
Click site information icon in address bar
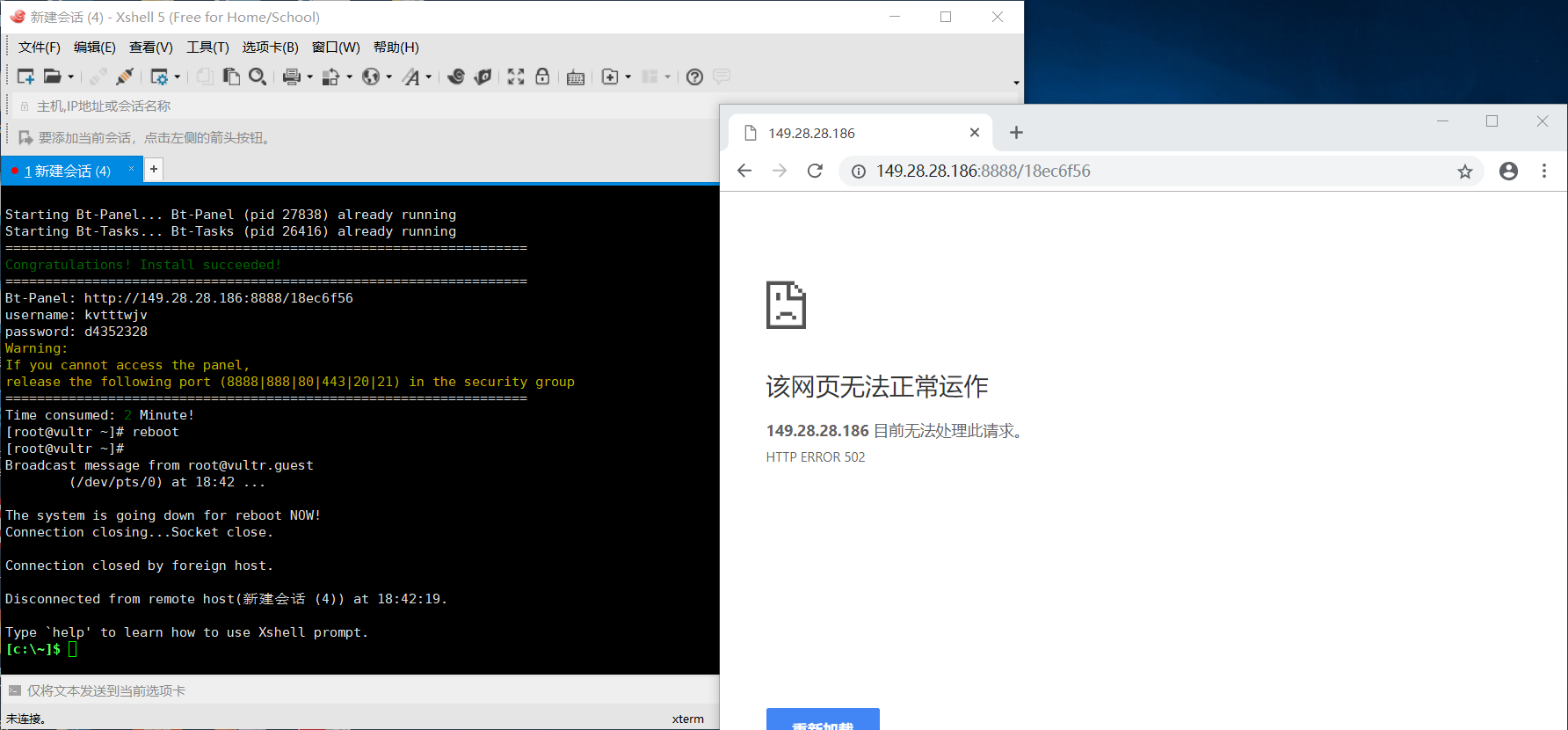(x=859, y=172)
